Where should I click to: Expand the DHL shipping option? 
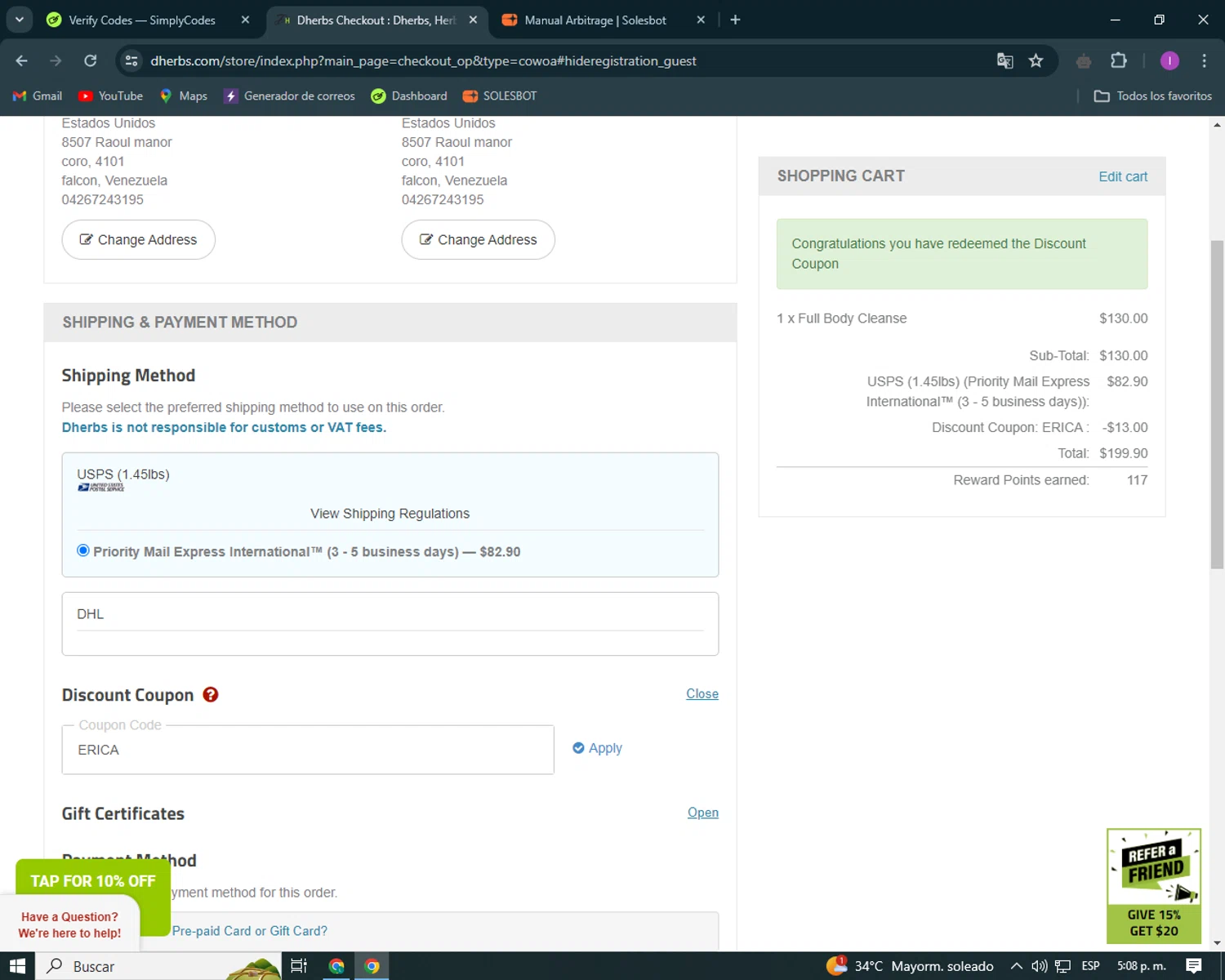point(390,623)
